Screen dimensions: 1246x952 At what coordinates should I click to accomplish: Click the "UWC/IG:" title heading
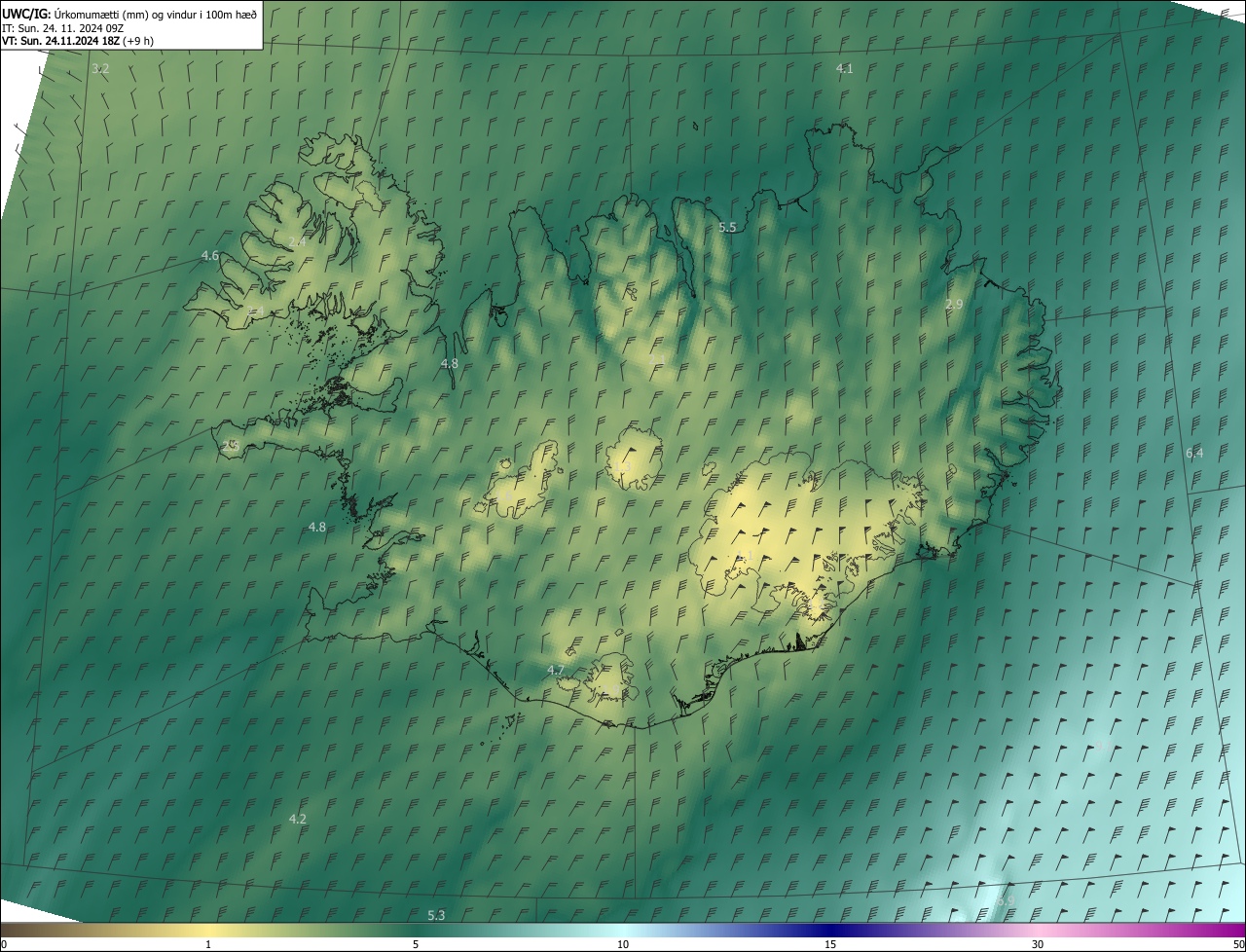[26, 14]
